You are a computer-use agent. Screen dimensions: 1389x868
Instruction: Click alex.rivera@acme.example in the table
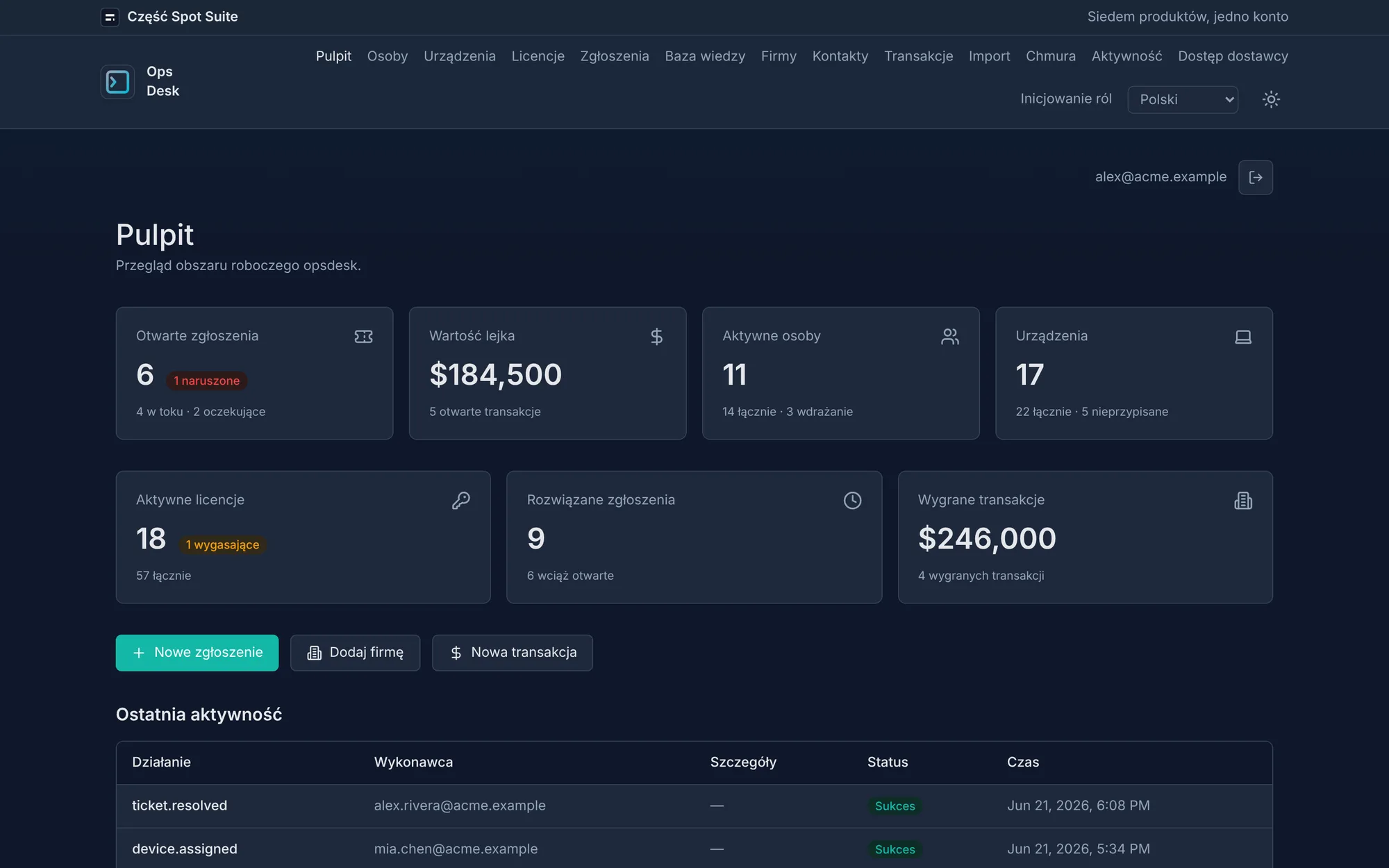(x=460, y=806)
